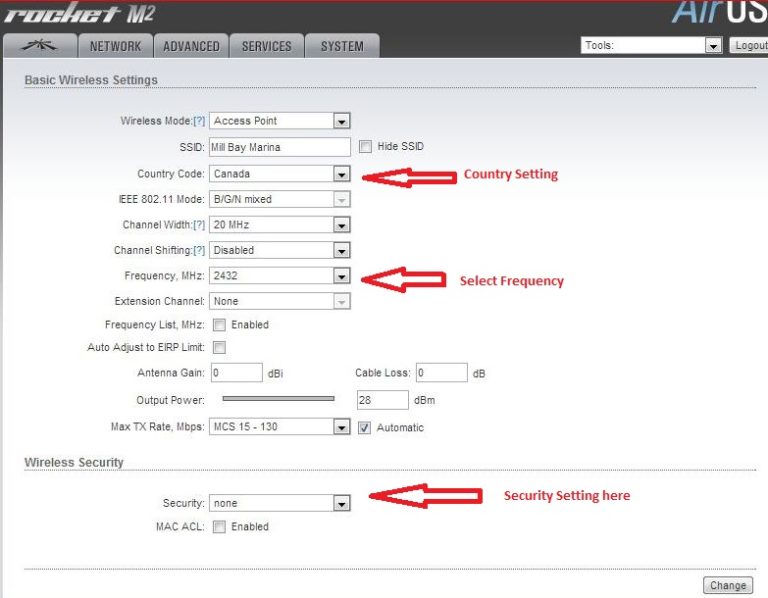Click the Channel Width help [?] link
Screen dimensions: 768x598
(199, 225)
